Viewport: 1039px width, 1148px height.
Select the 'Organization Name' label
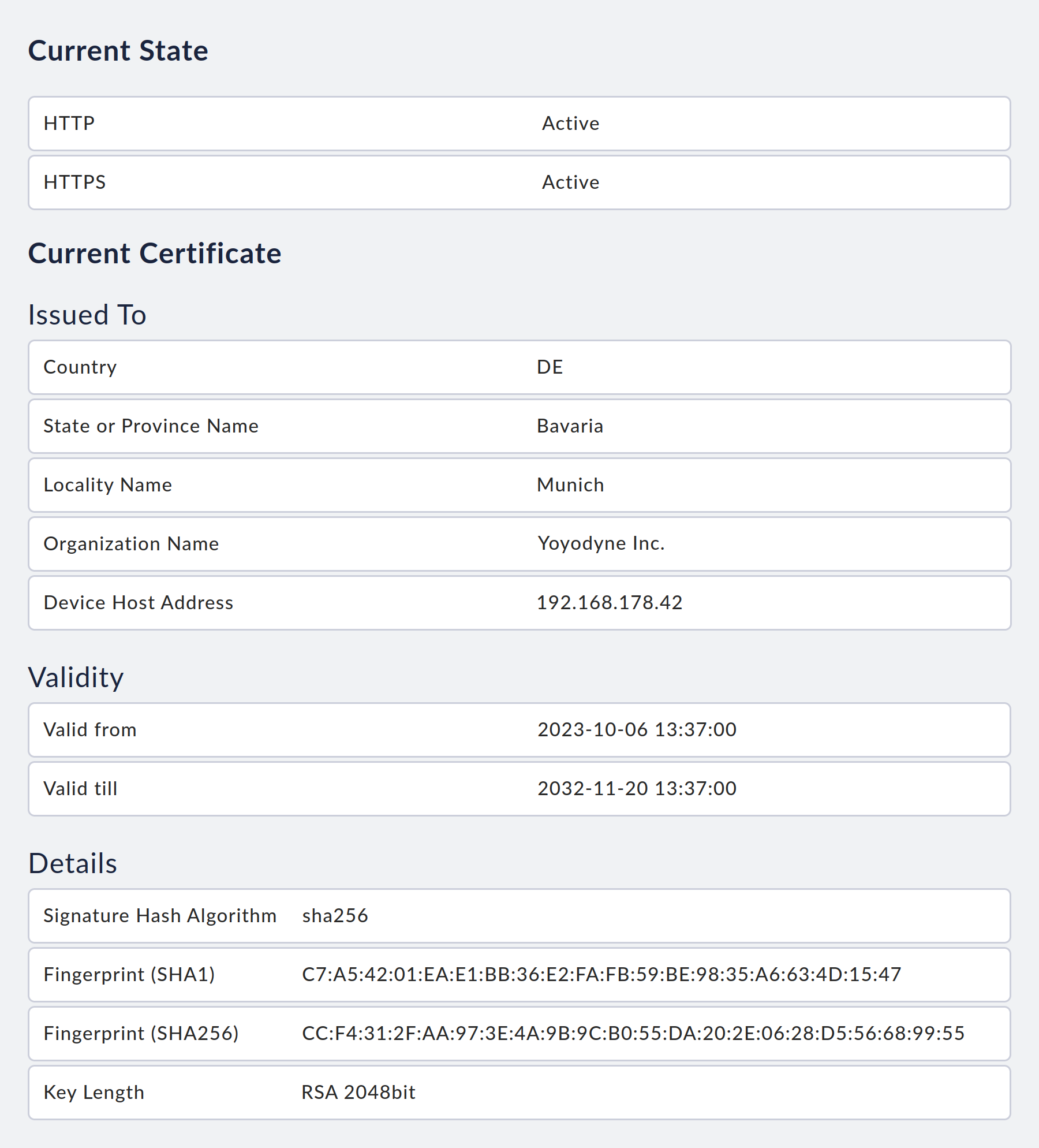tap(132, 544)
